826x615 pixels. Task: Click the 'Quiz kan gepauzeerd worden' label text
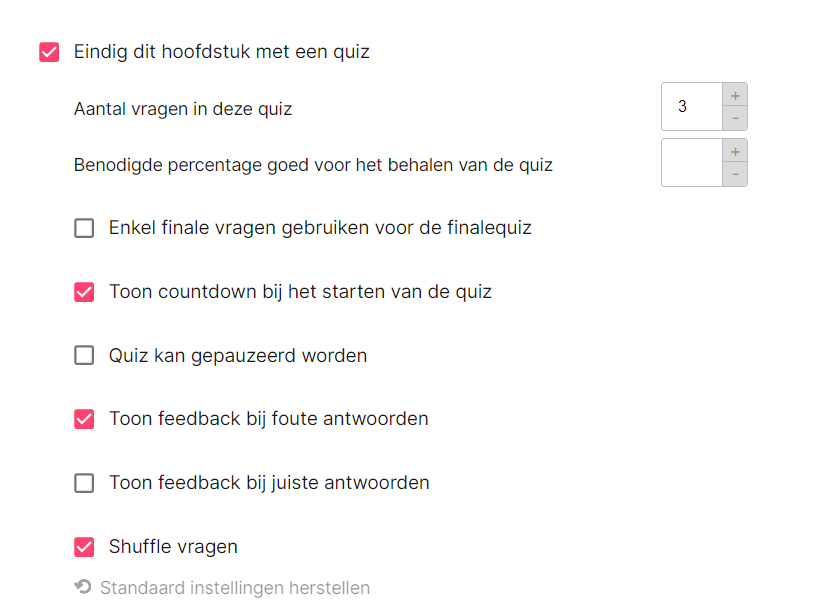pos(238,356)
